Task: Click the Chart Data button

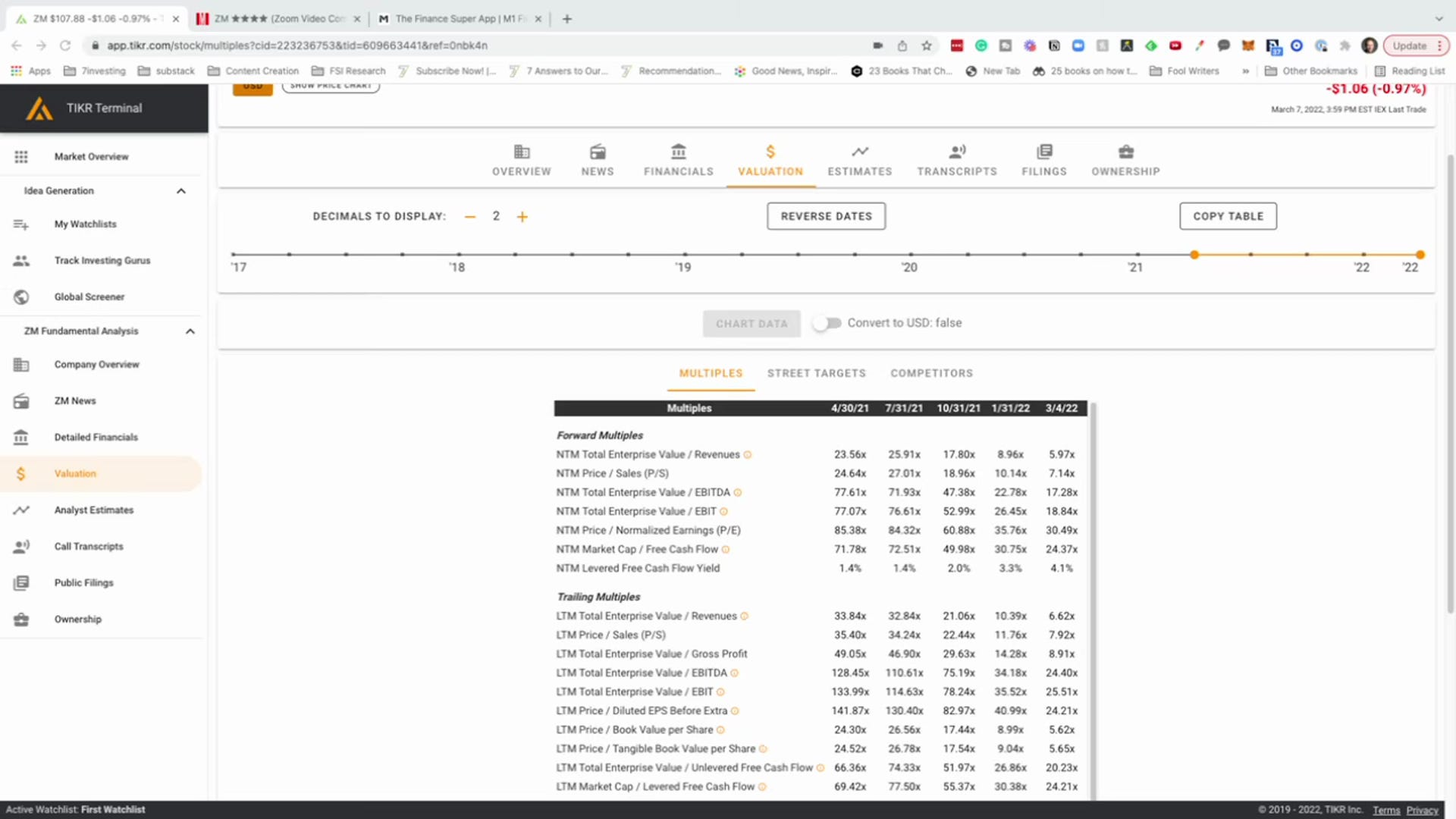Action: tap(752, 324)
